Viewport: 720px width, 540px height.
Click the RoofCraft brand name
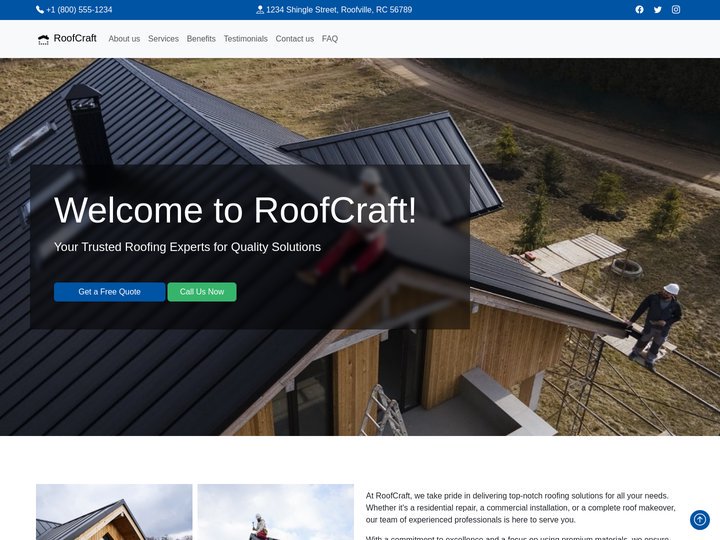point(75,38)
